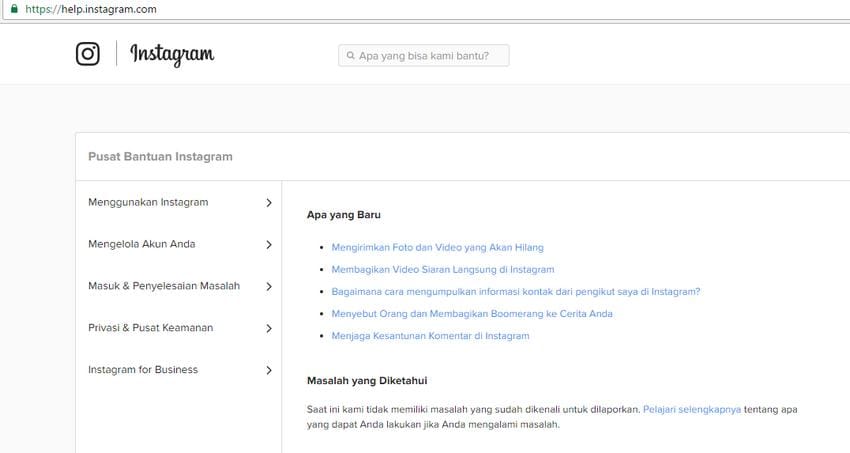Open the mengumpulkan informasi kontak link
Screen dimensions: 850x453
click(x=515, y=292)
